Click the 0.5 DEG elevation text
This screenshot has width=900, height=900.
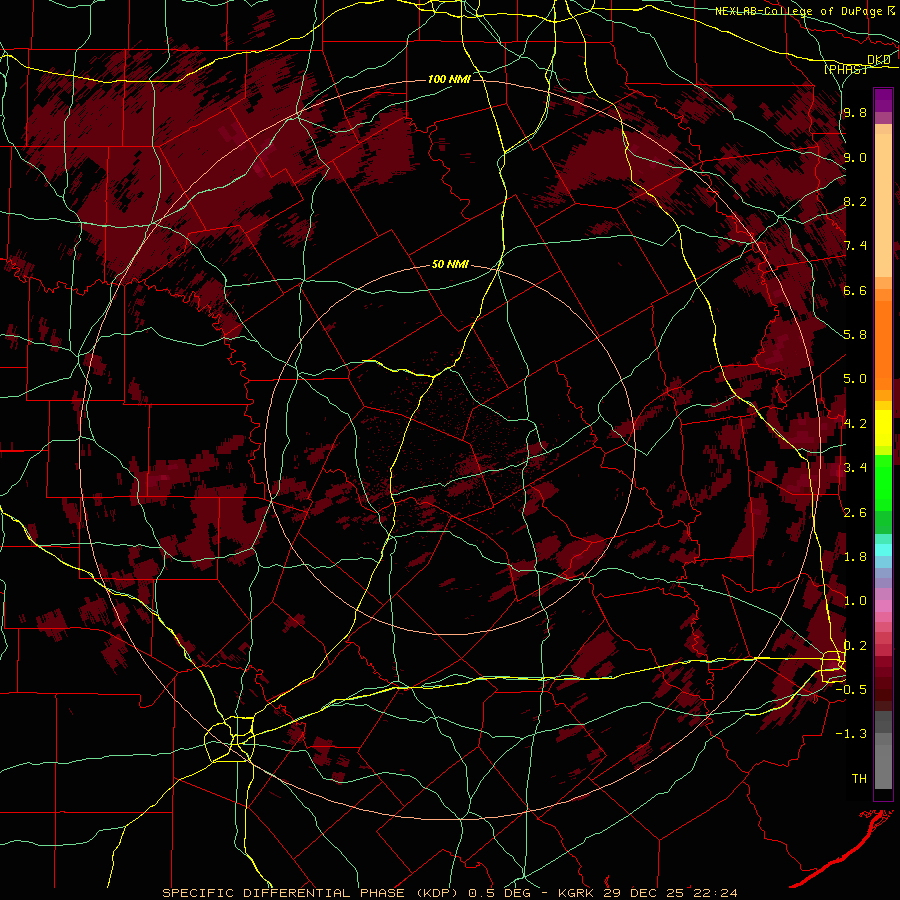coord(499,893)
